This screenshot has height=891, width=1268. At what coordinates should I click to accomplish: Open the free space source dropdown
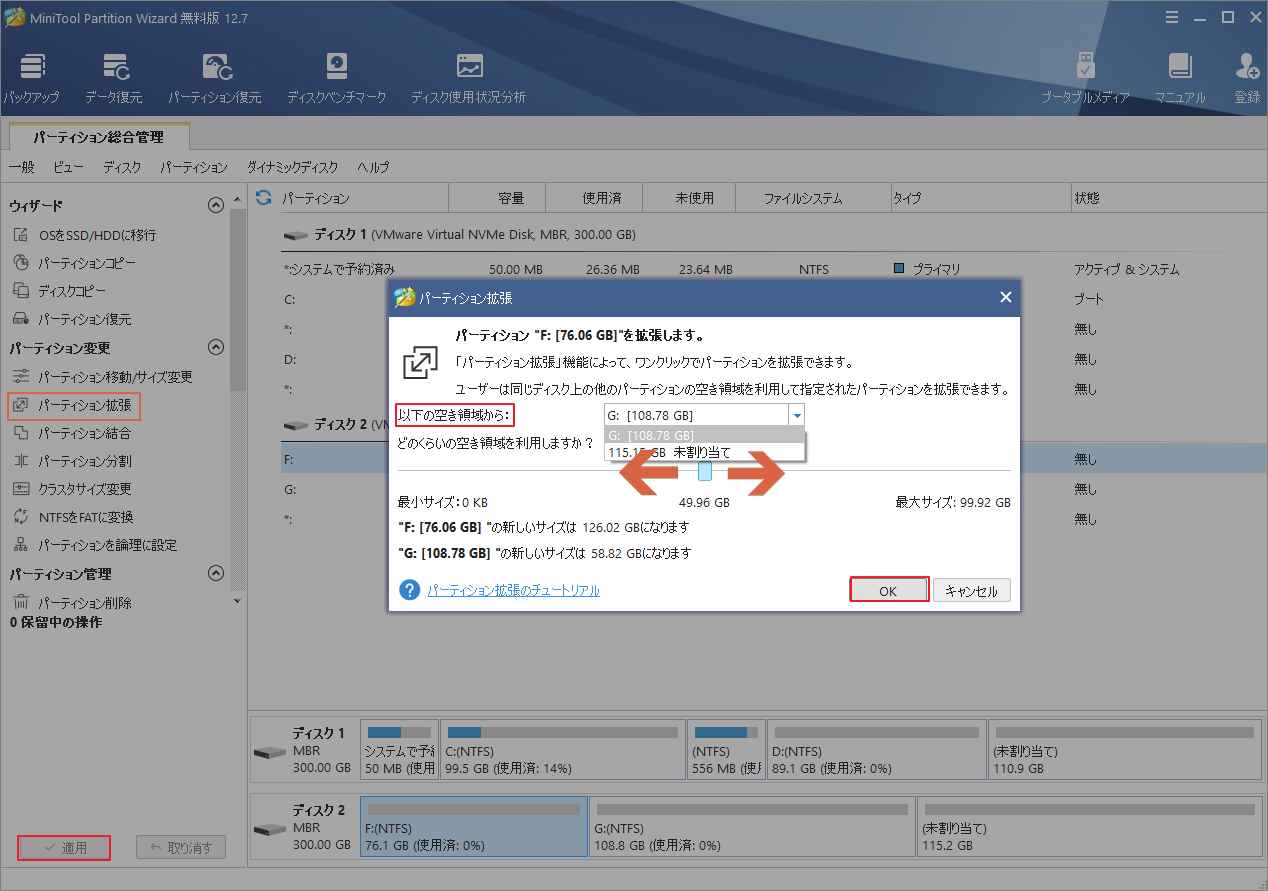click(796, 415)
